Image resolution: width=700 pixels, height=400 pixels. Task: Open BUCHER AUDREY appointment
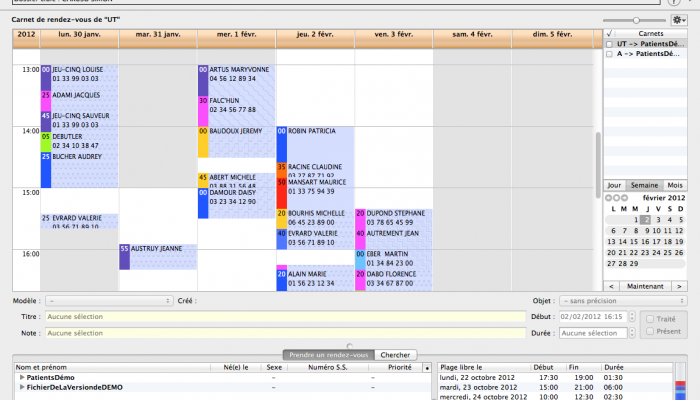79,170
